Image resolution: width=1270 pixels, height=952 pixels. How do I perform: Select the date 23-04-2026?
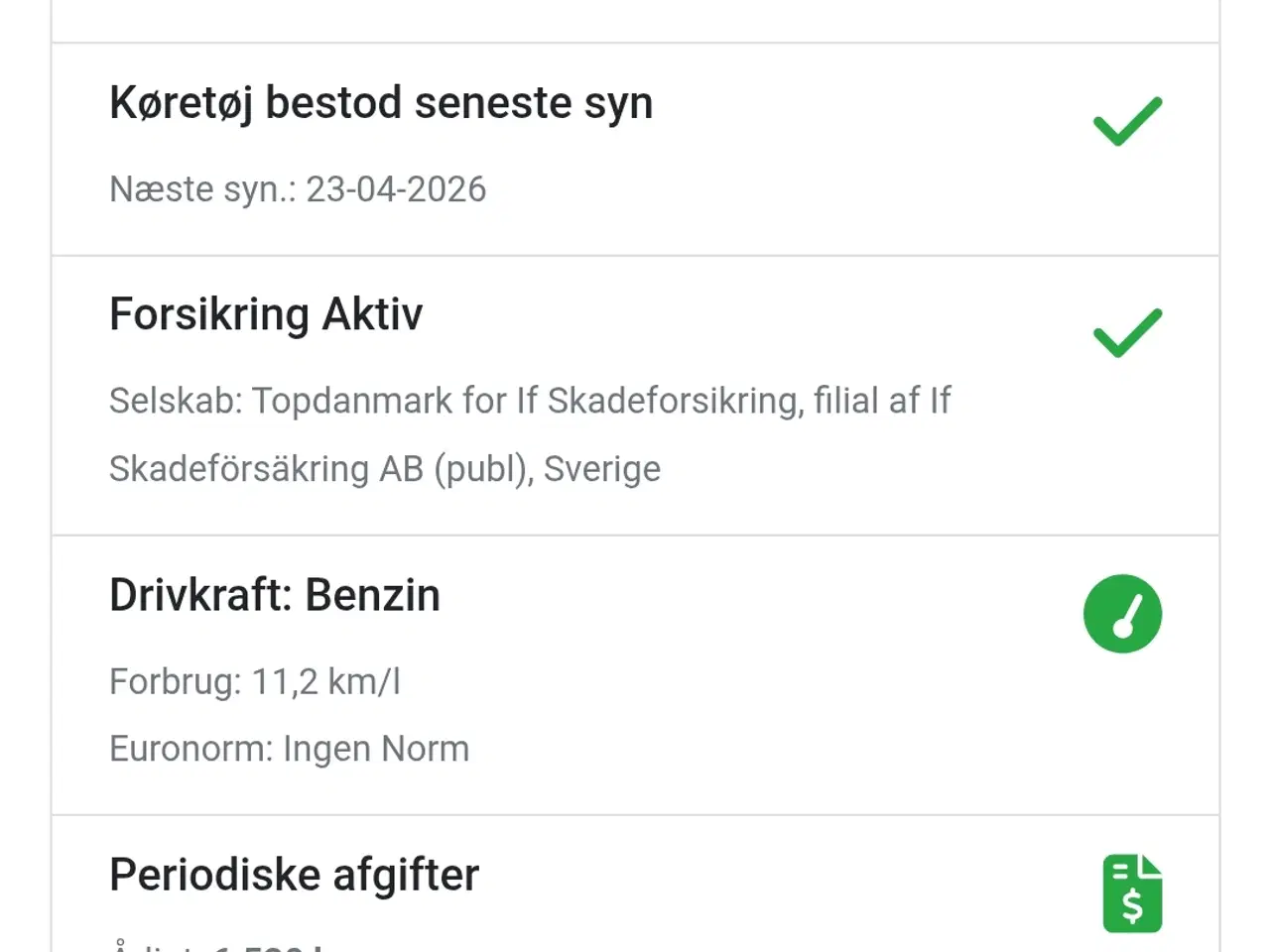point(396,189)
